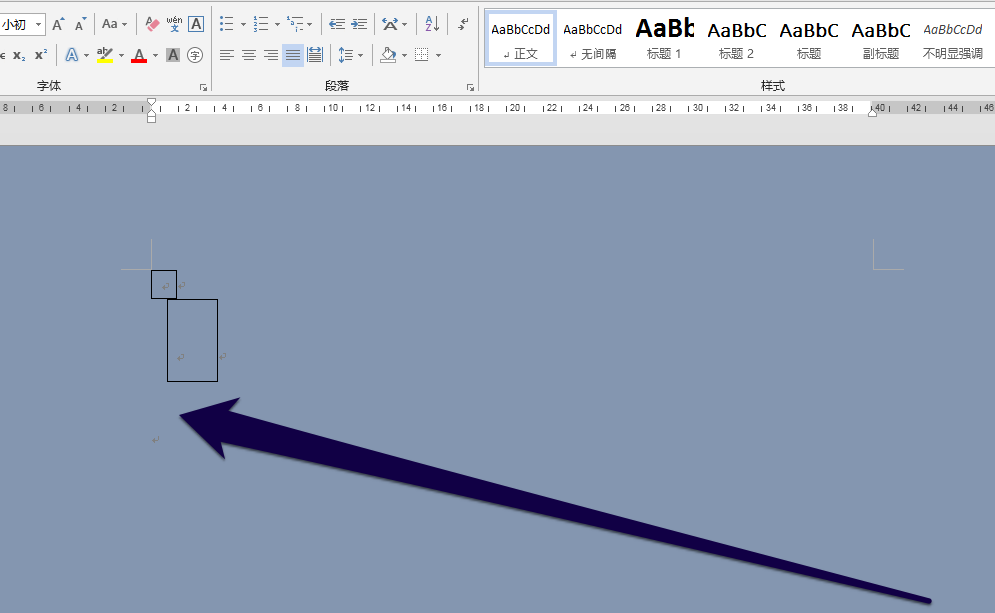Screen dimensions: 995x613
Task: Toggle superscript formatting
Action: click(41, 55)
